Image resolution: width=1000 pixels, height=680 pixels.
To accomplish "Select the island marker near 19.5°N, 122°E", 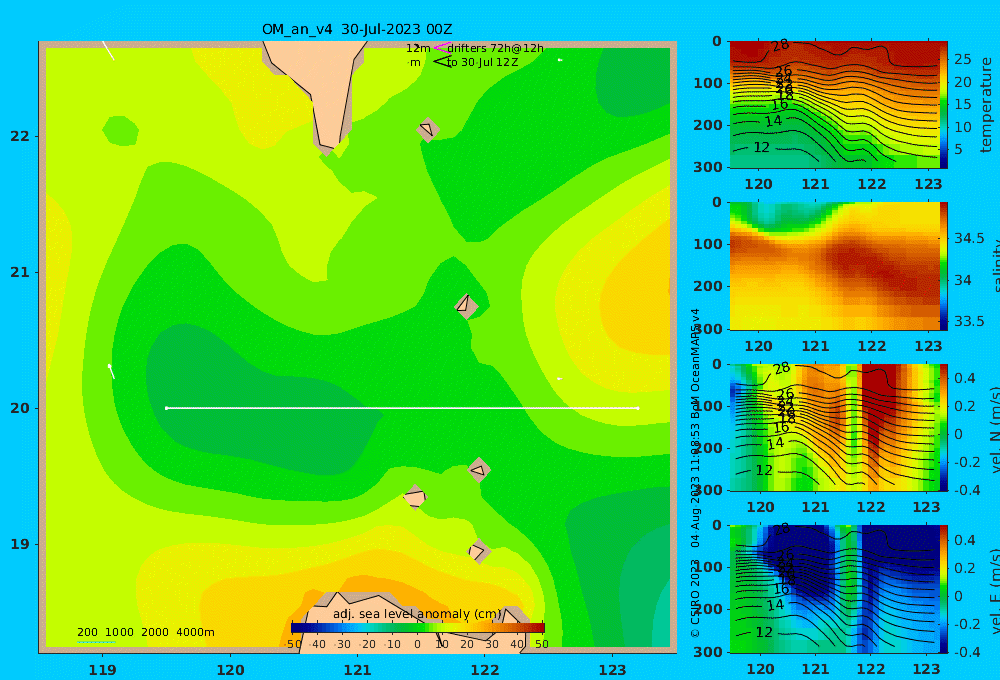I will pyautogui.click(x=479, y=470).
